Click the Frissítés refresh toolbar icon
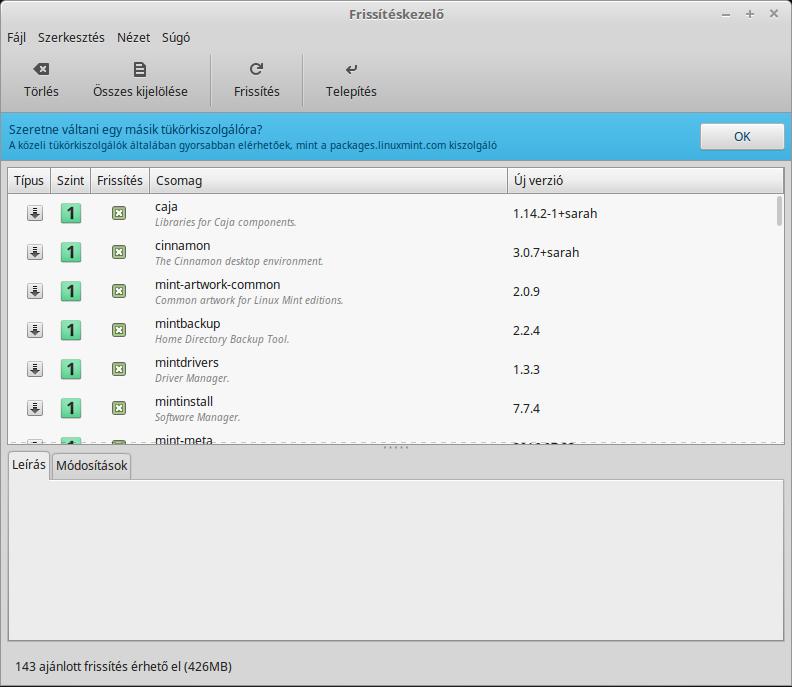This screenshot has height=687, width=792. coord(257,69)
